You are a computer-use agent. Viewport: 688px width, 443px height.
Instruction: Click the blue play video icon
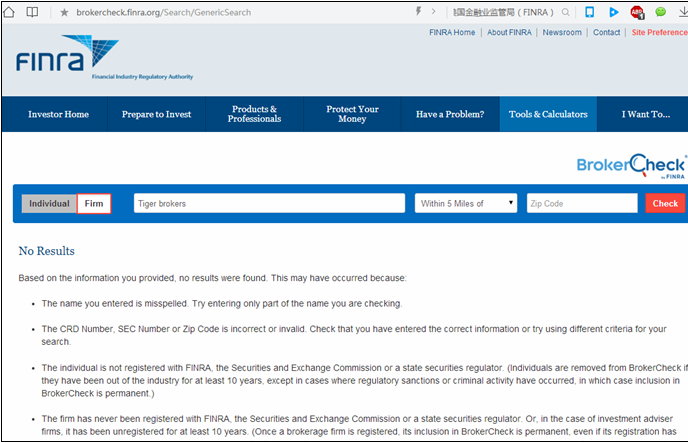[x=613, y=12]
